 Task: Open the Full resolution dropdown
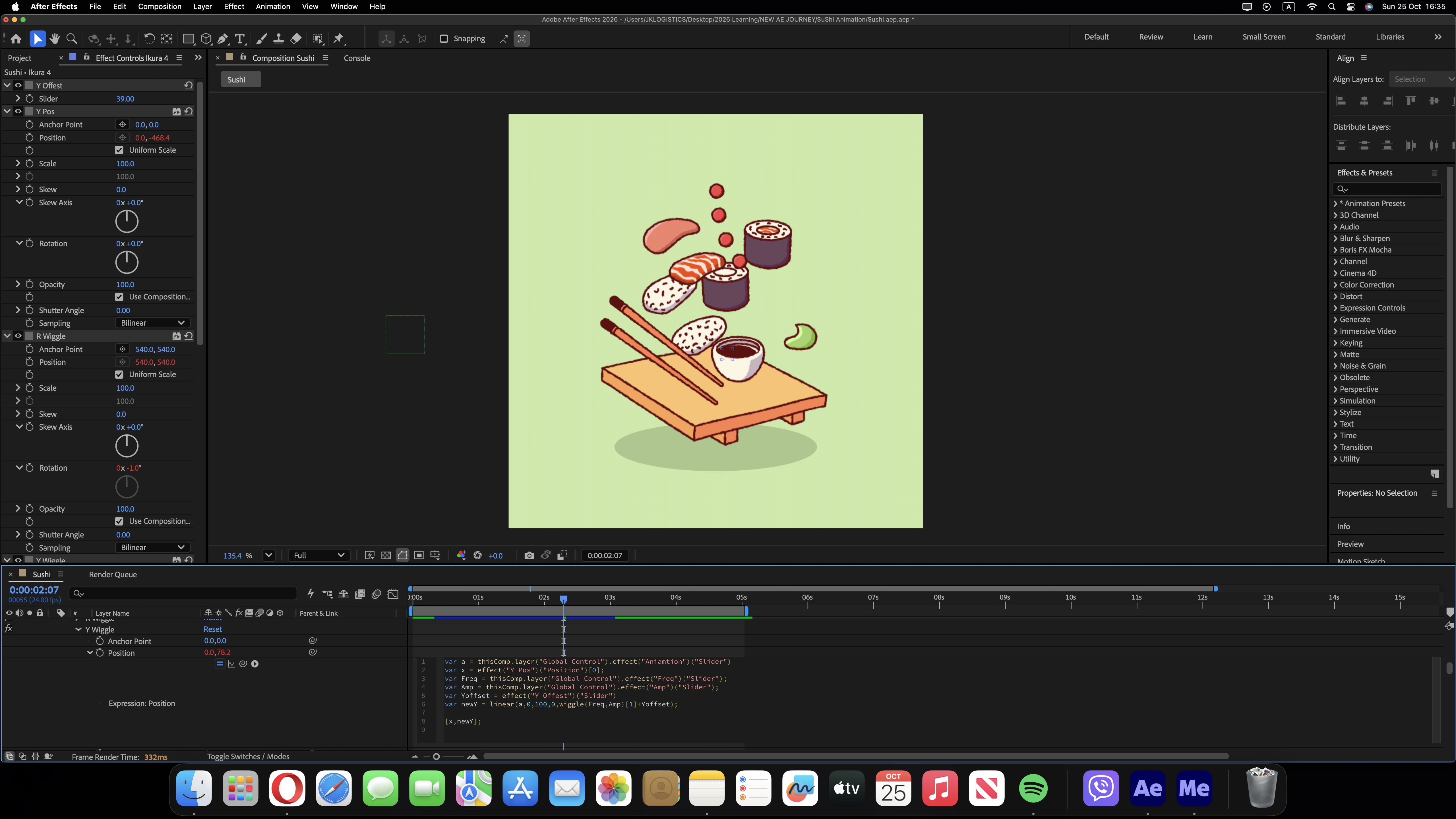(319, 556)
